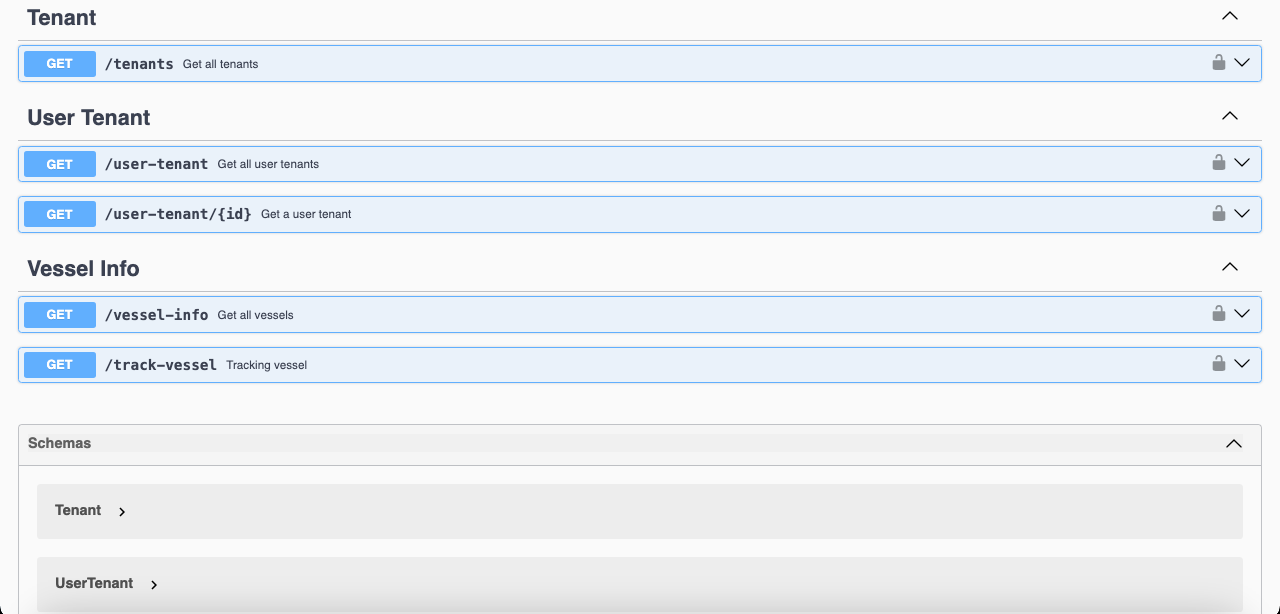Click authorization lock for /user-tenant endpoint

click(1218, 163)
